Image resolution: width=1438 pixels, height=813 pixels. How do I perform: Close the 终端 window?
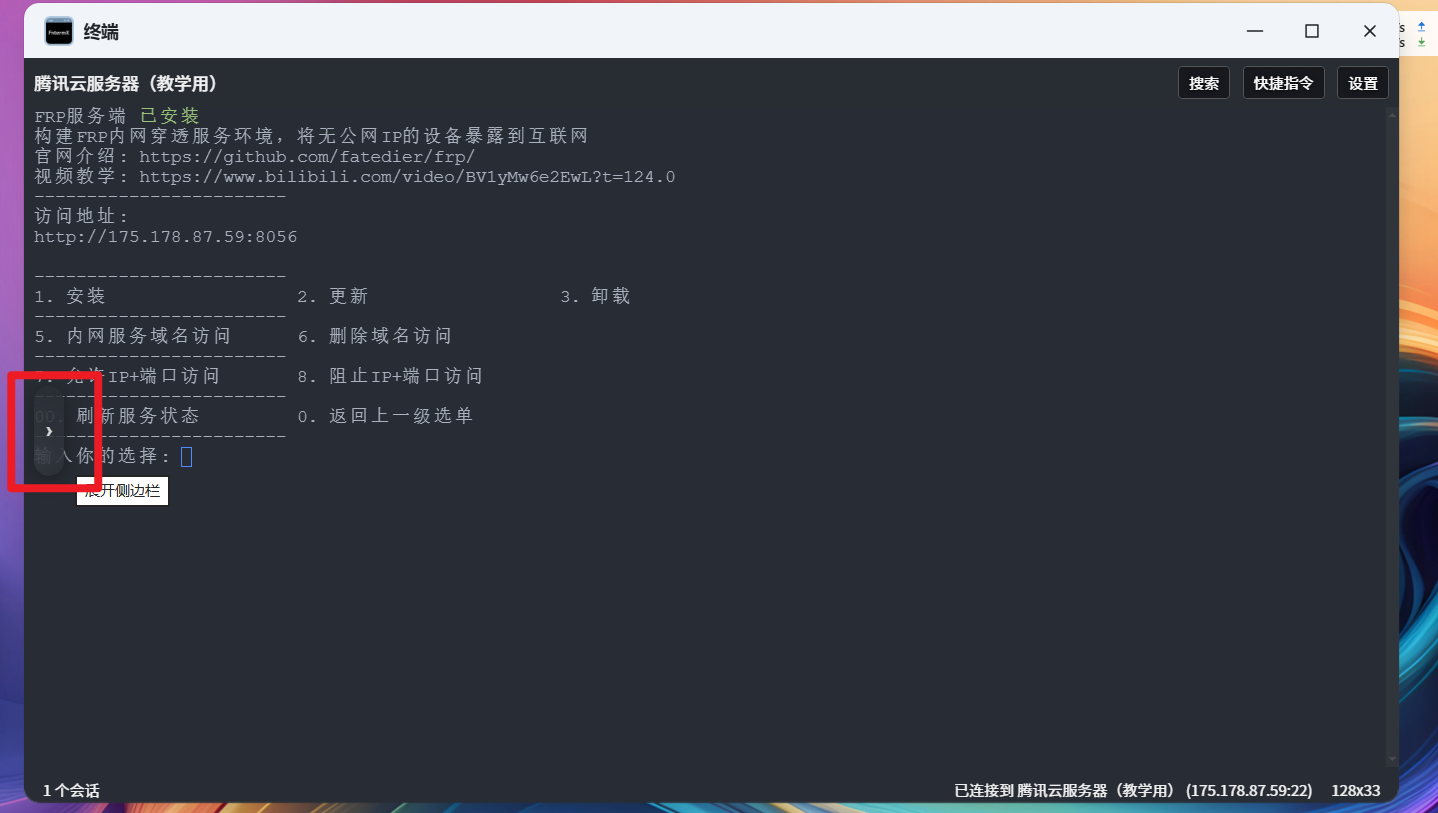(x=1369, y=31)
